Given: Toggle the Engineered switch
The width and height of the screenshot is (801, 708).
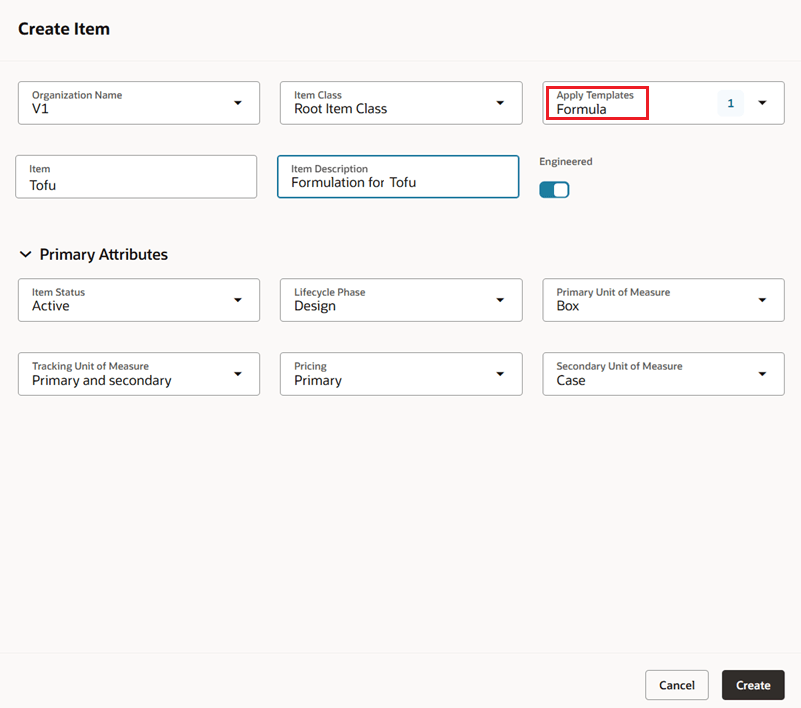Looking at the screenshot, I should tap(554, 190).
